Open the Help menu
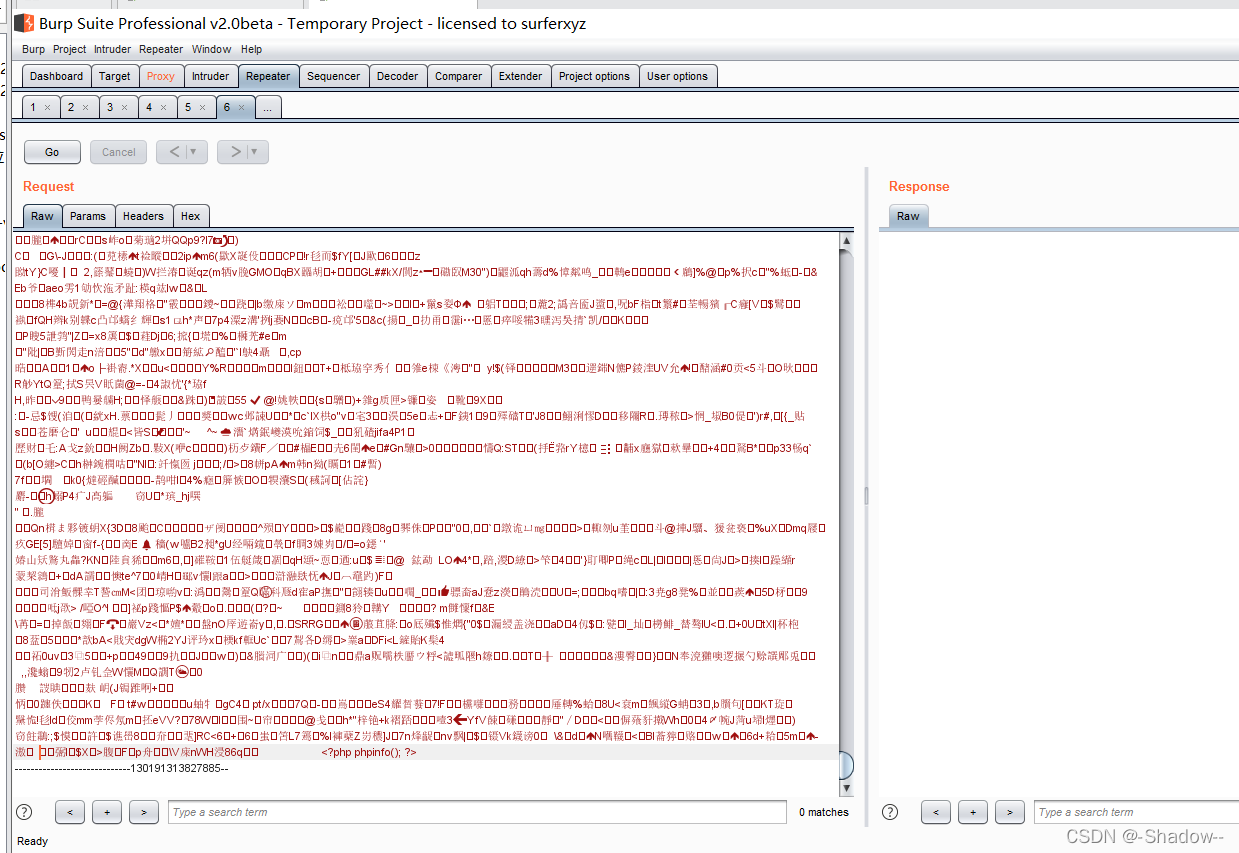The height and width of the screenshot is (853, 1239). (252, 49)
